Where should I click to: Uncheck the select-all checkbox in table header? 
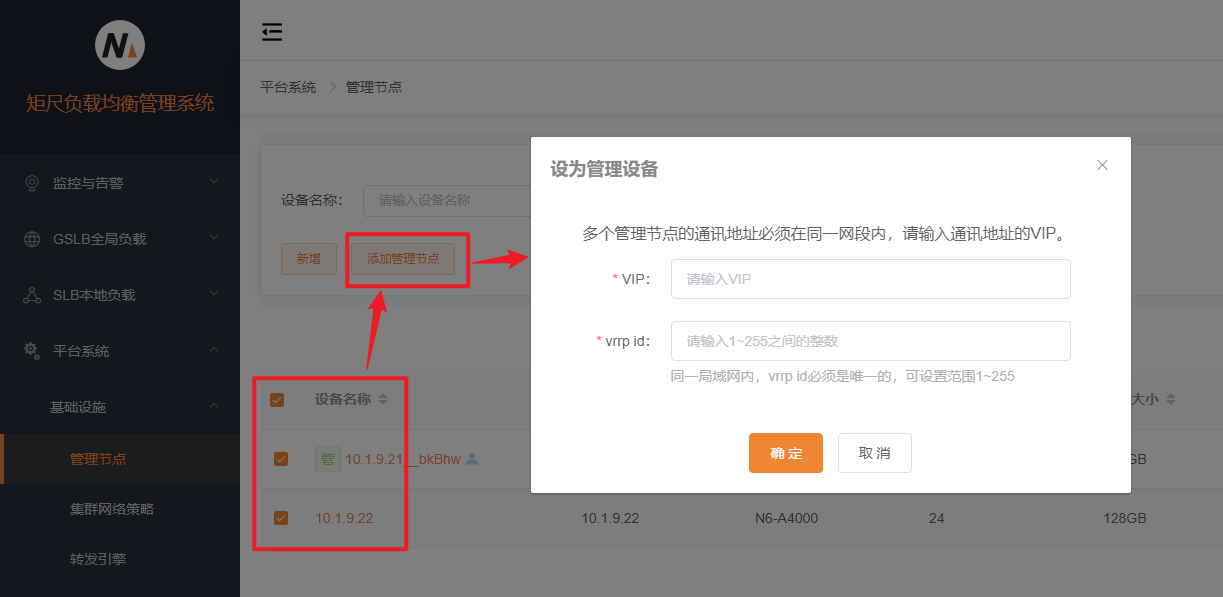tap(277, 399)
